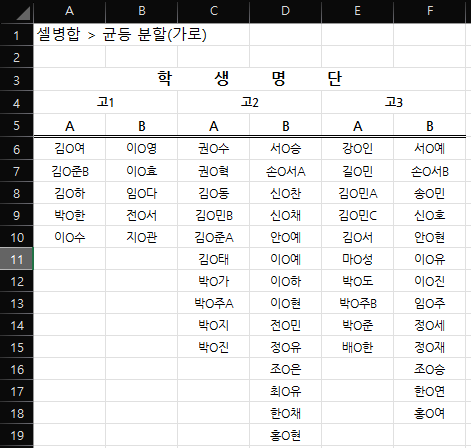
Task: Click cell '홍O현'
Action: 286,435
